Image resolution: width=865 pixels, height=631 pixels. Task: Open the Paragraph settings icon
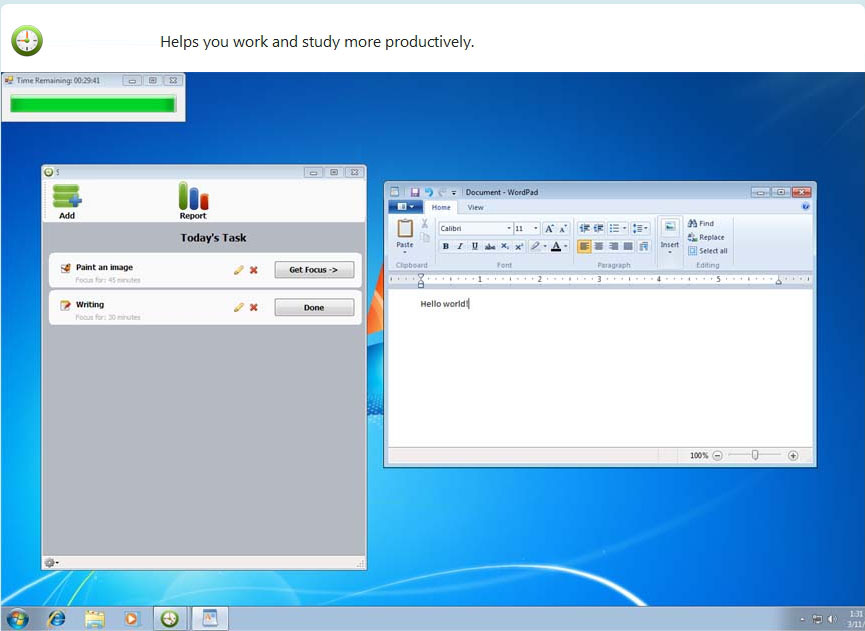[x=644, y=246]
